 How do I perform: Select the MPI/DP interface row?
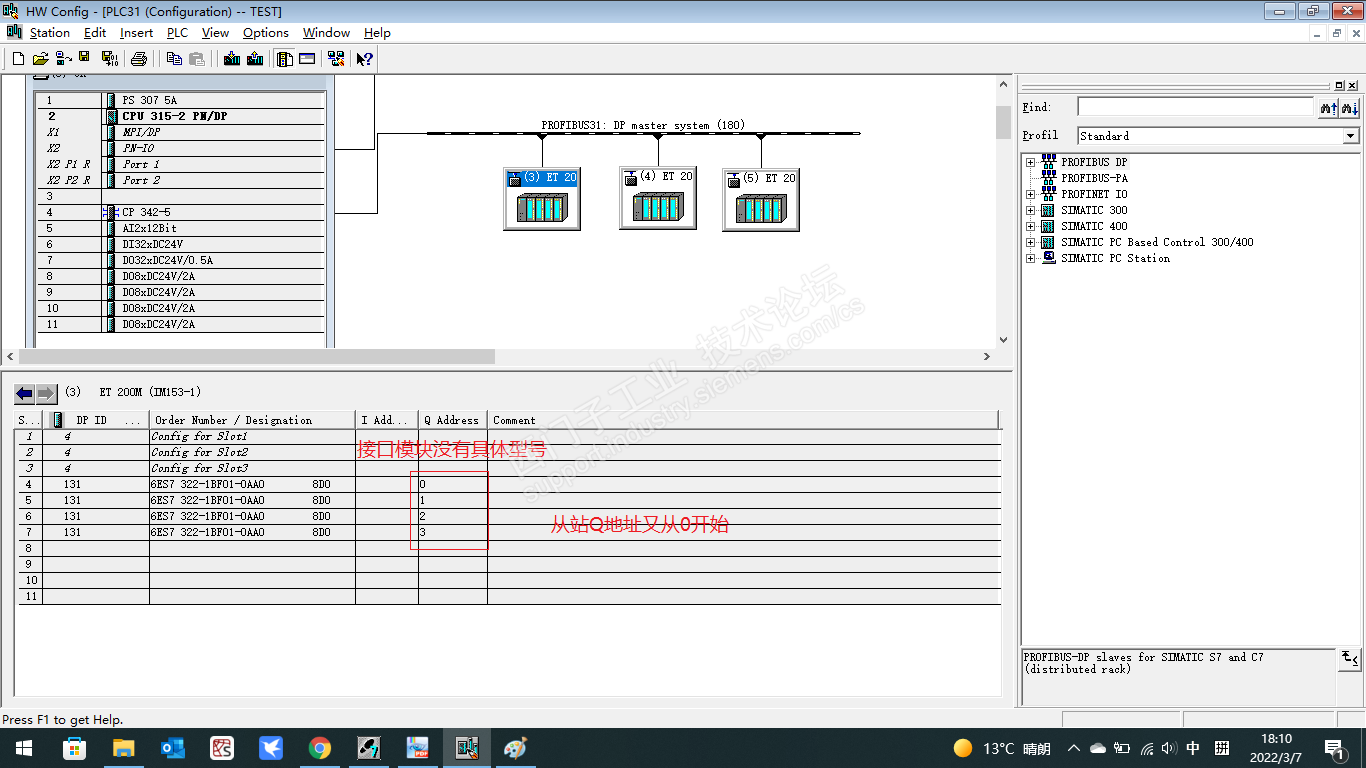pyautogui.click(x=181, y=132)
